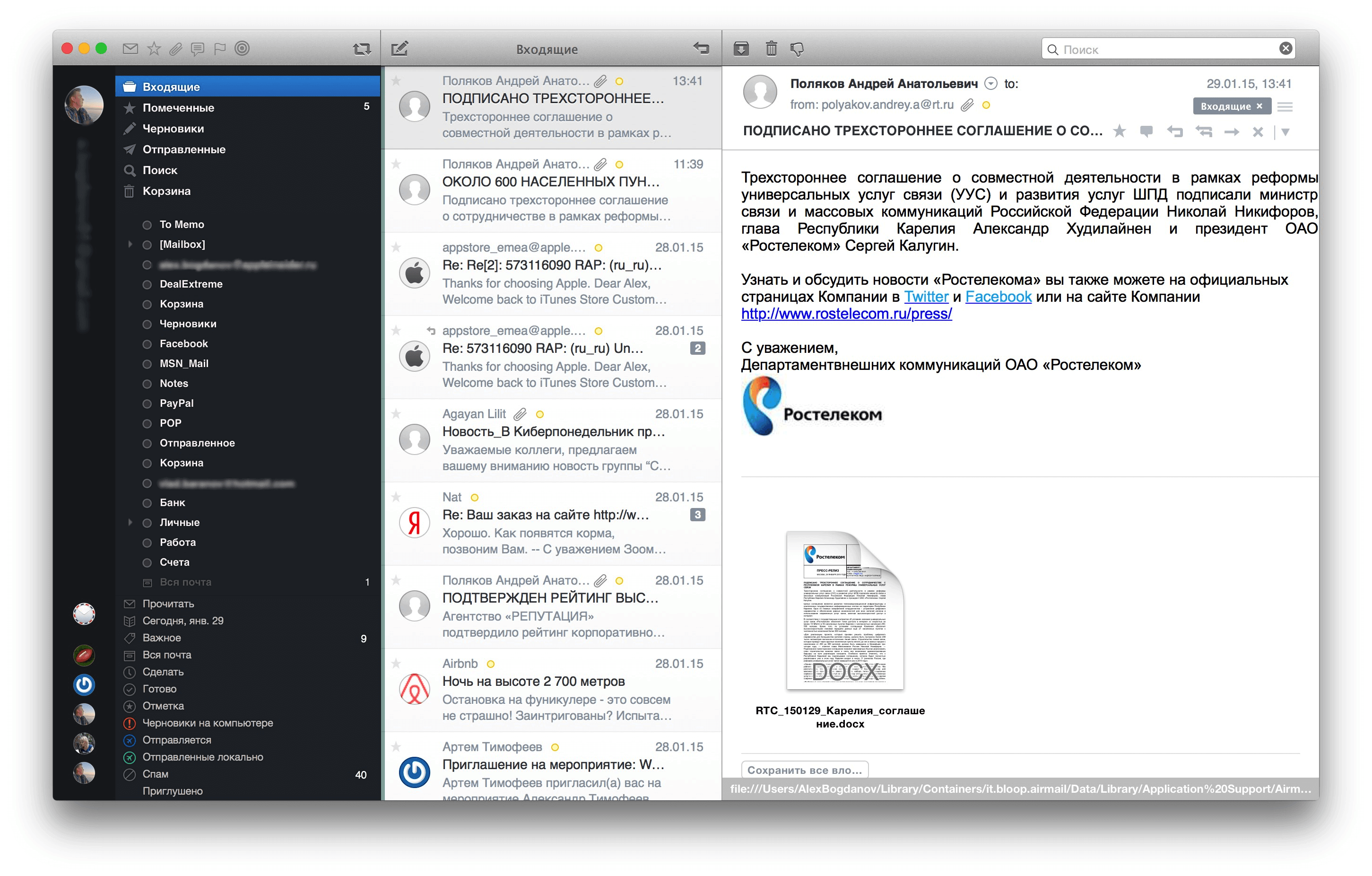Screen dimensions: 1372x876
Task: Open rostelecom.ru/press link
Action: pos(846,314)
